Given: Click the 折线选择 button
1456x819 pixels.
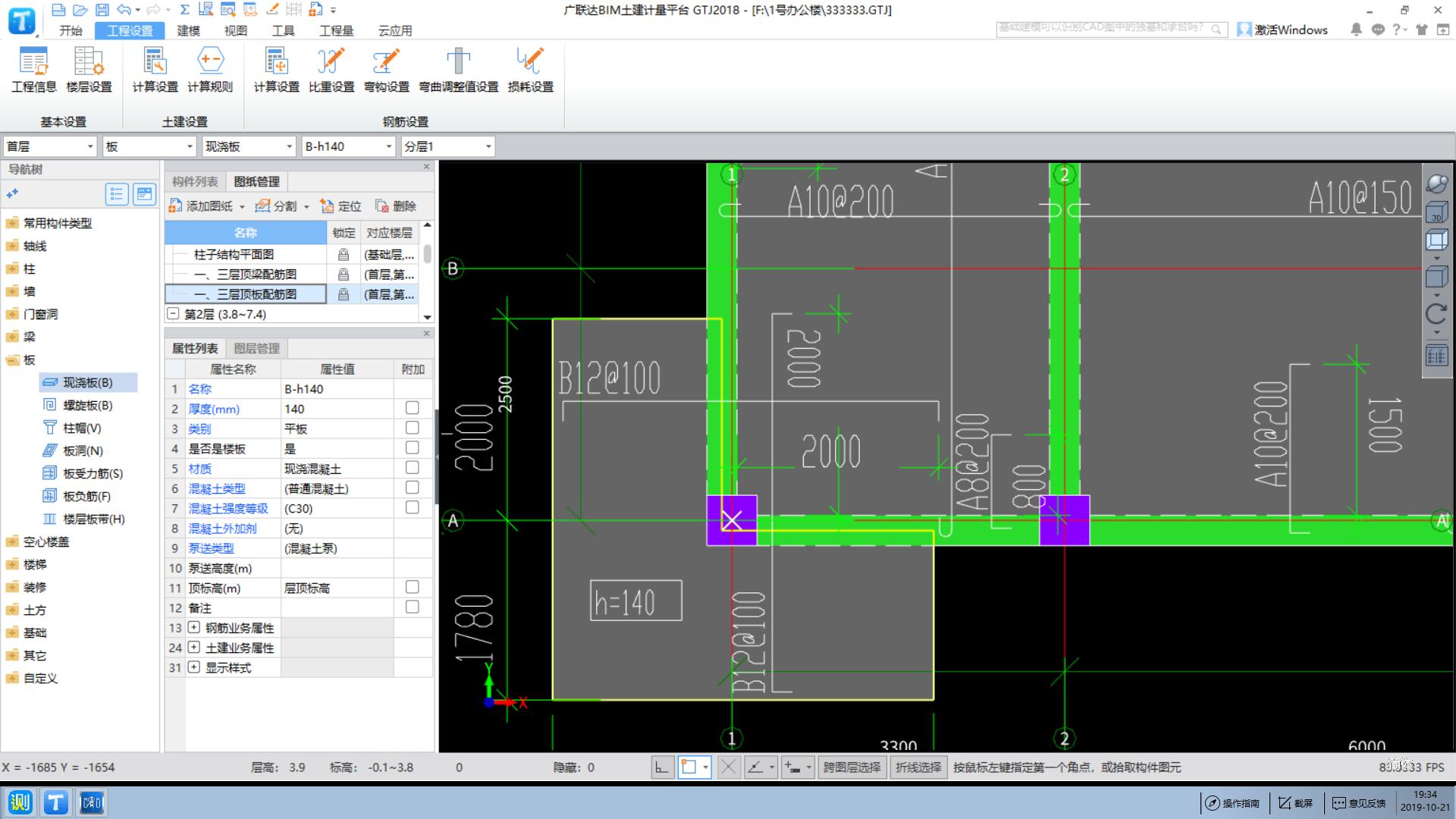Looking at the screenshot, I should (918, 767).
